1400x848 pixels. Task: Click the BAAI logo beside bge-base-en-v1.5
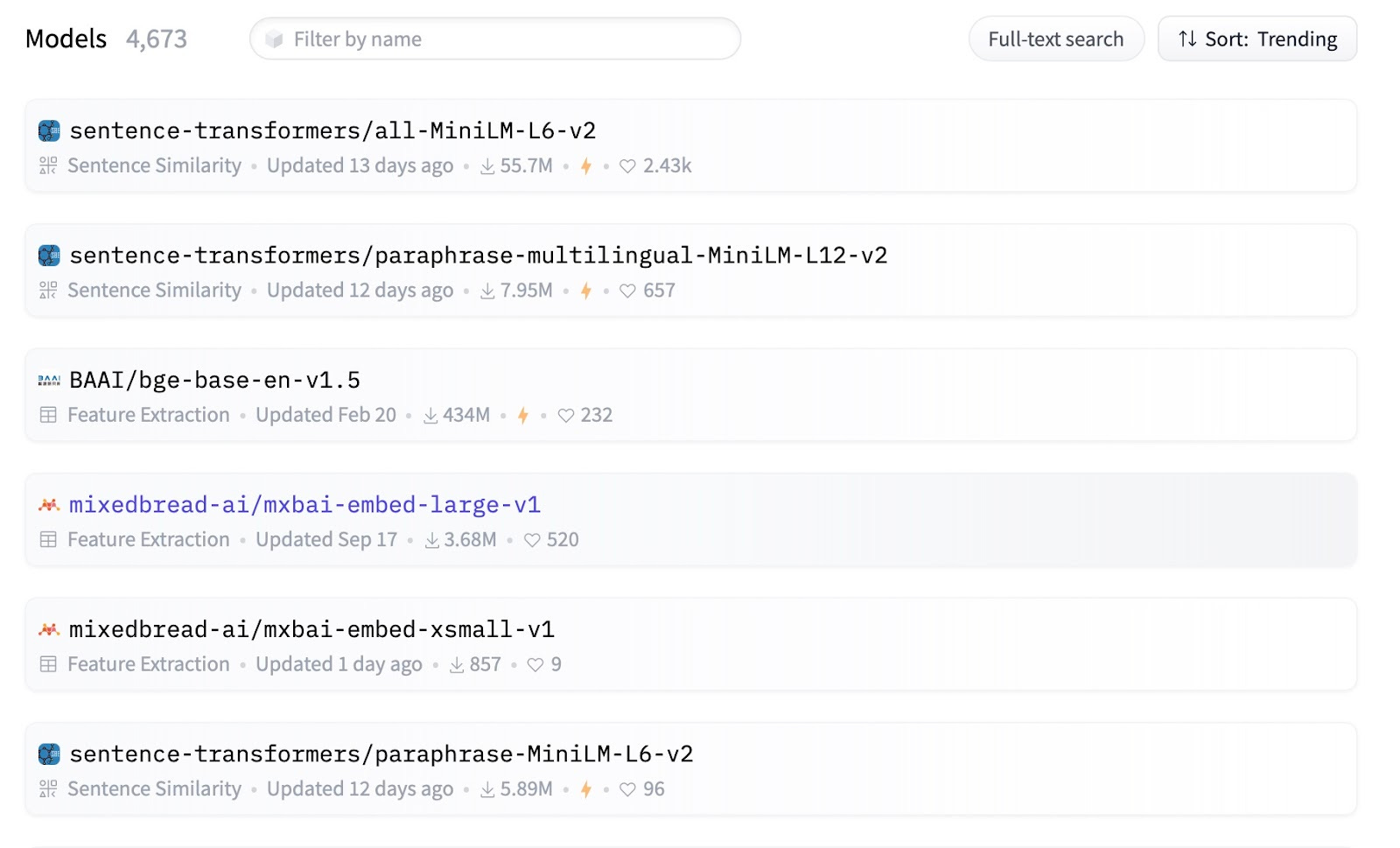click(x=49, y=381)
